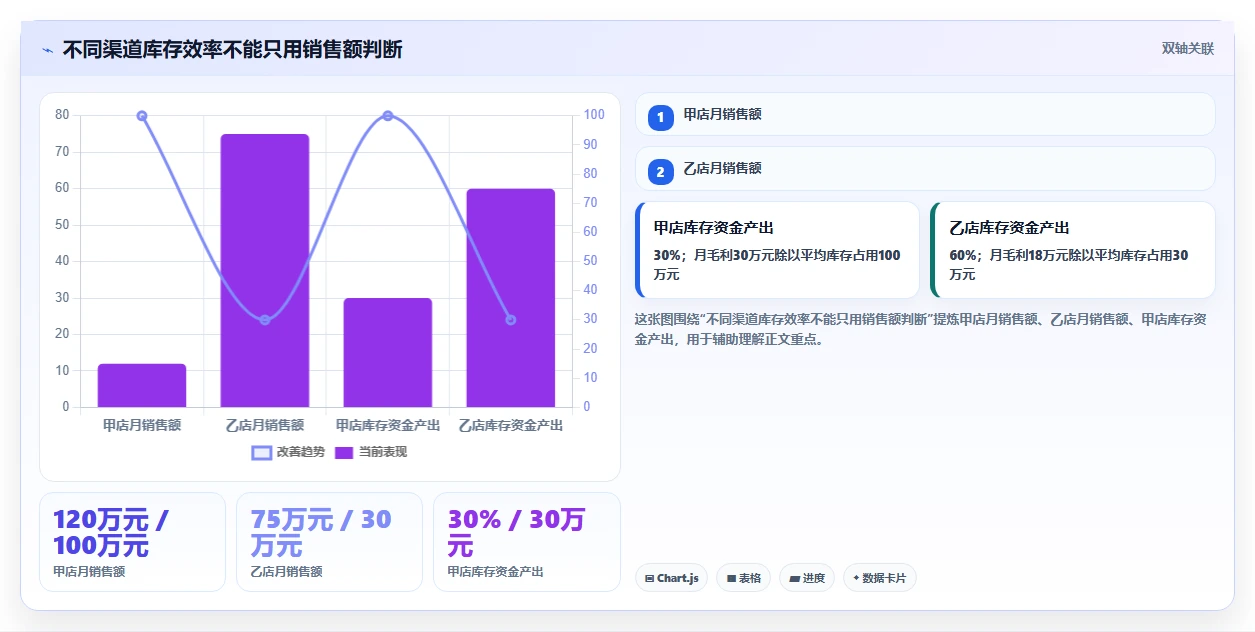The image size is (1255, 632).
Task: Click the title 不同渠道库存效率不能只用销售额判断
Action: [233, 50]
